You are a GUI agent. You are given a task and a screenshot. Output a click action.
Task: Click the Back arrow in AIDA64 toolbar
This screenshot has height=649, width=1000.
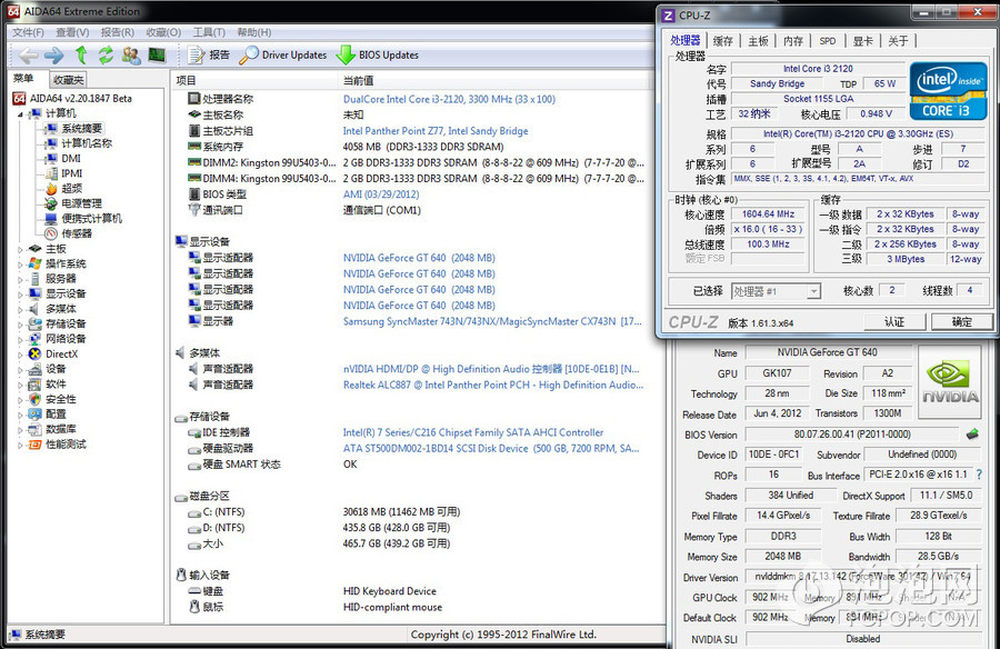tap(29, 55)
